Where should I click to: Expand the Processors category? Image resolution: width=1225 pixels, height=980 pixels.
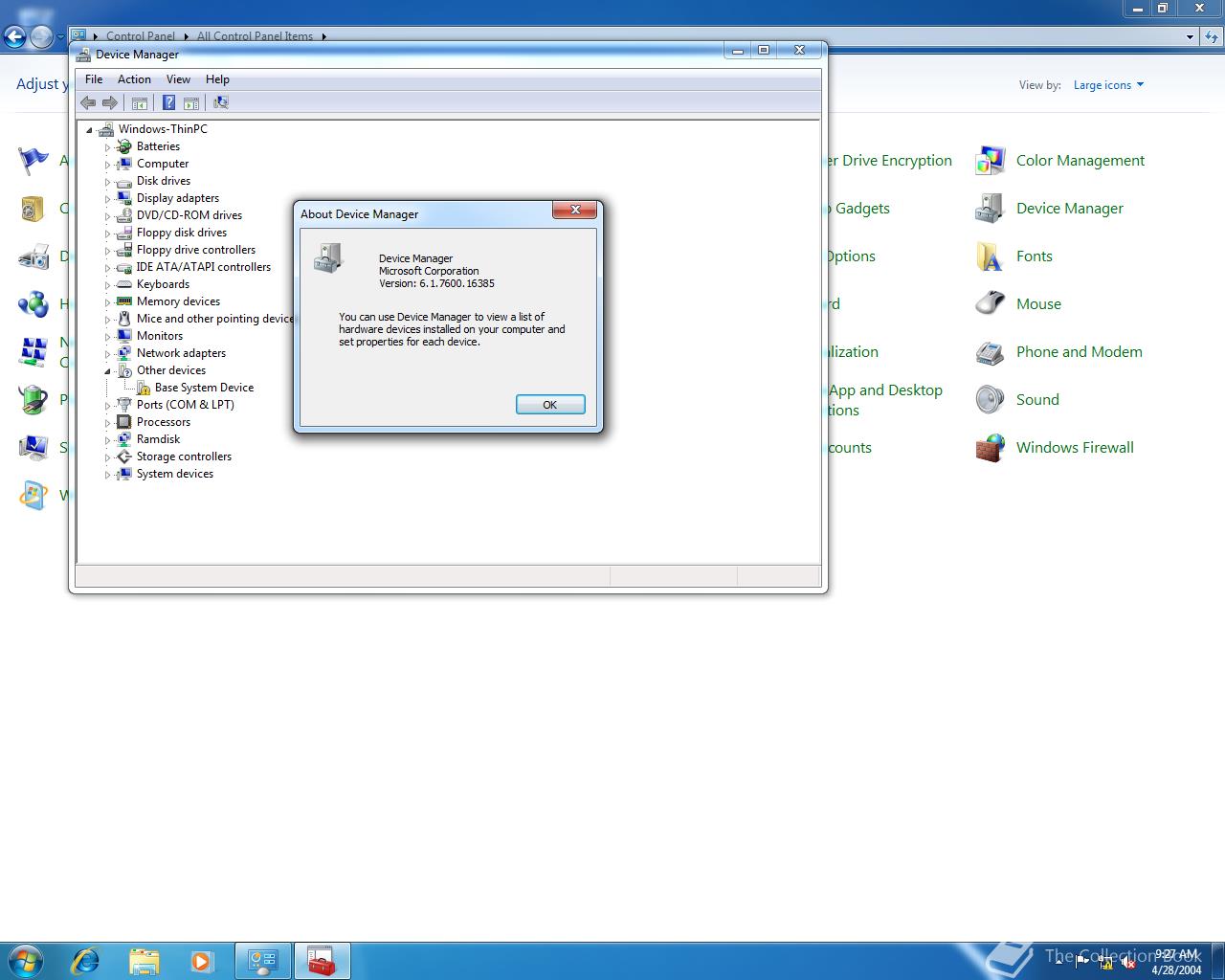click(107, 423)
